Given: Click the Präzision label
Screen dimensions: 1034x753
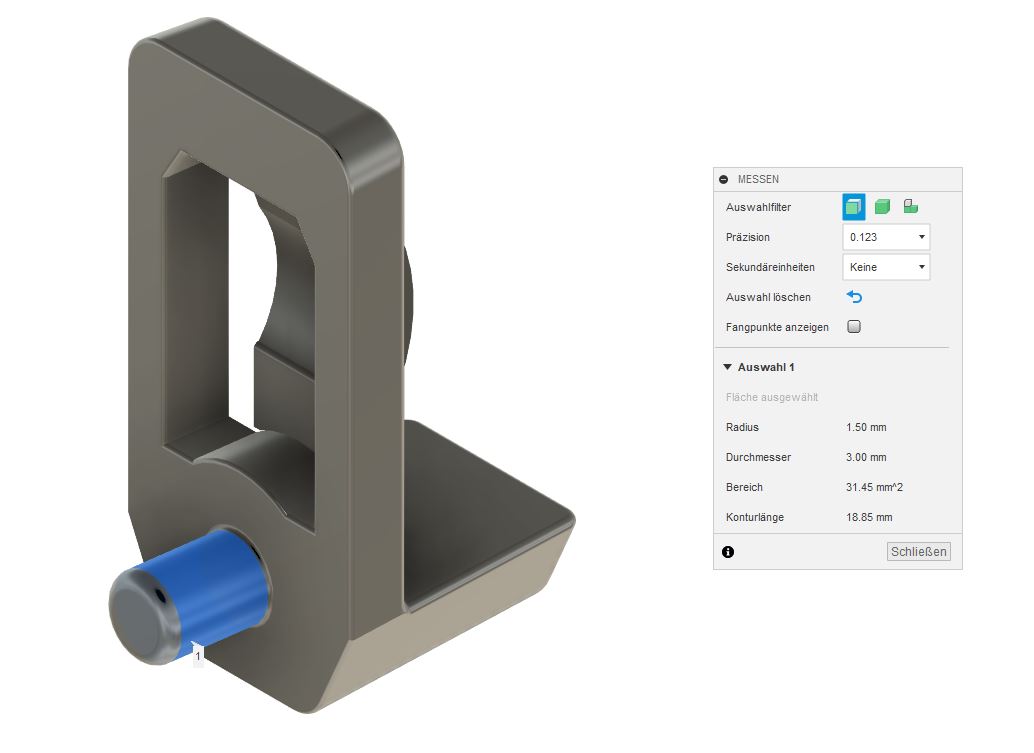Looking at the screenshot, I should [x=748, y=237].
